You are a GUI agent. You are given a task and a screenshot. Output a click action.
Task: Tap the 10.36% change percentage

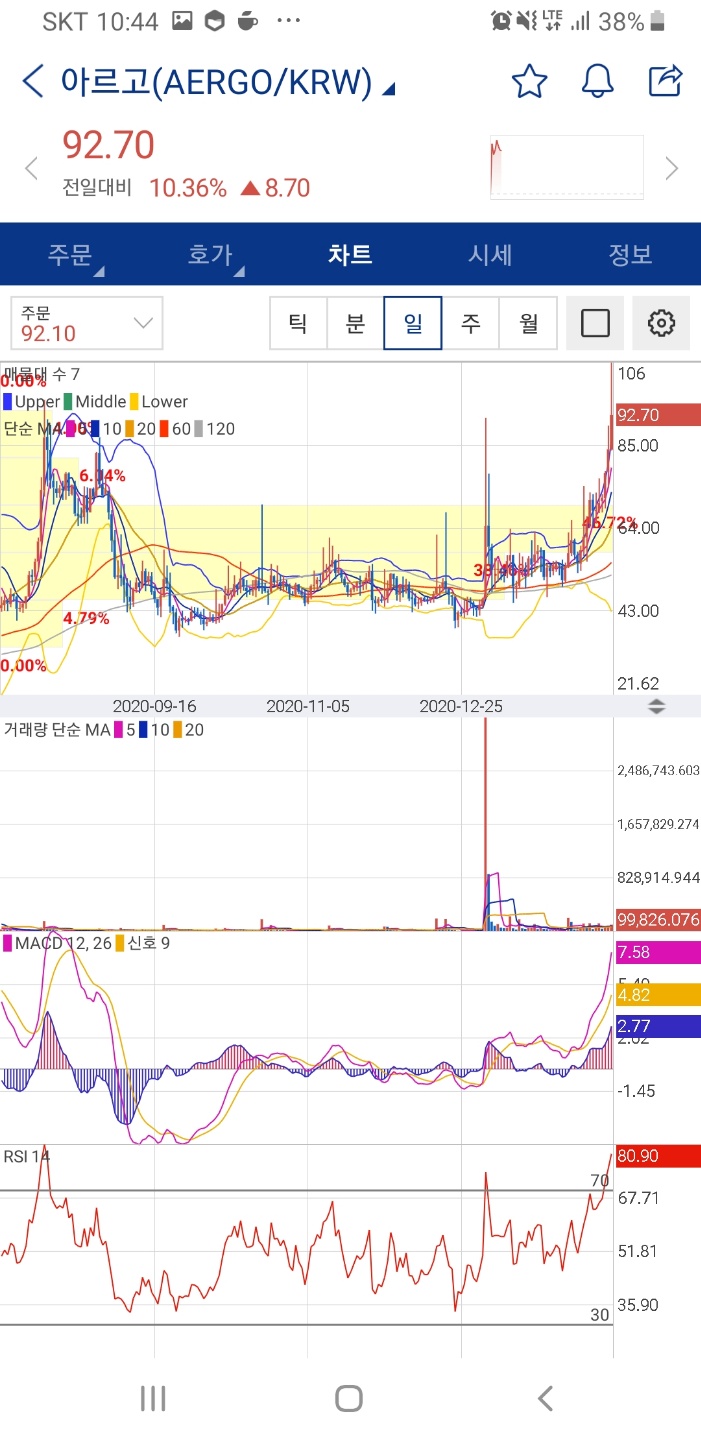[x=188, y=188]
